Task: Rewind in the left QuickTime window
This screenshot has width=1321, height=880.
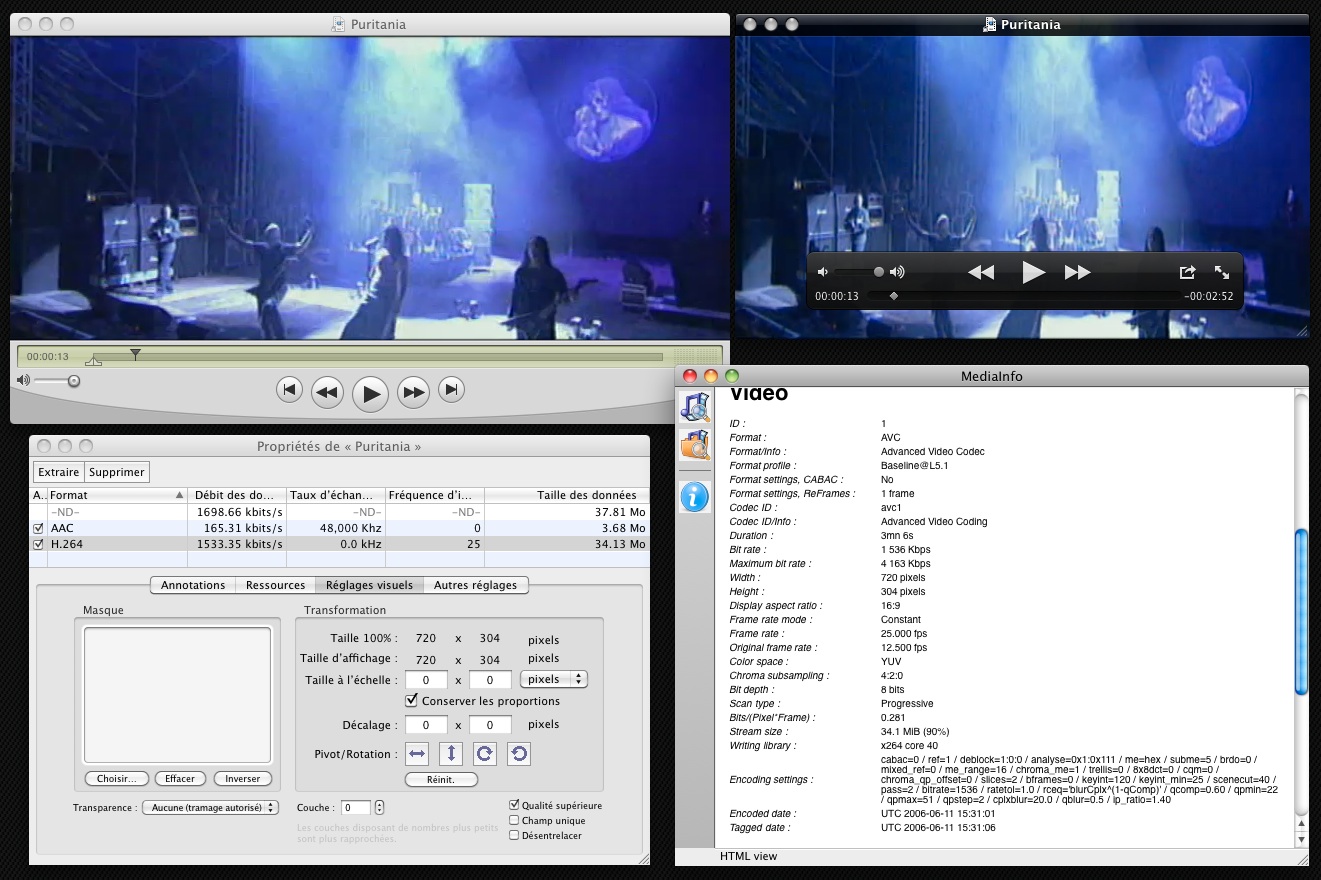Action: pyautogui.click(x=326, y=393)
